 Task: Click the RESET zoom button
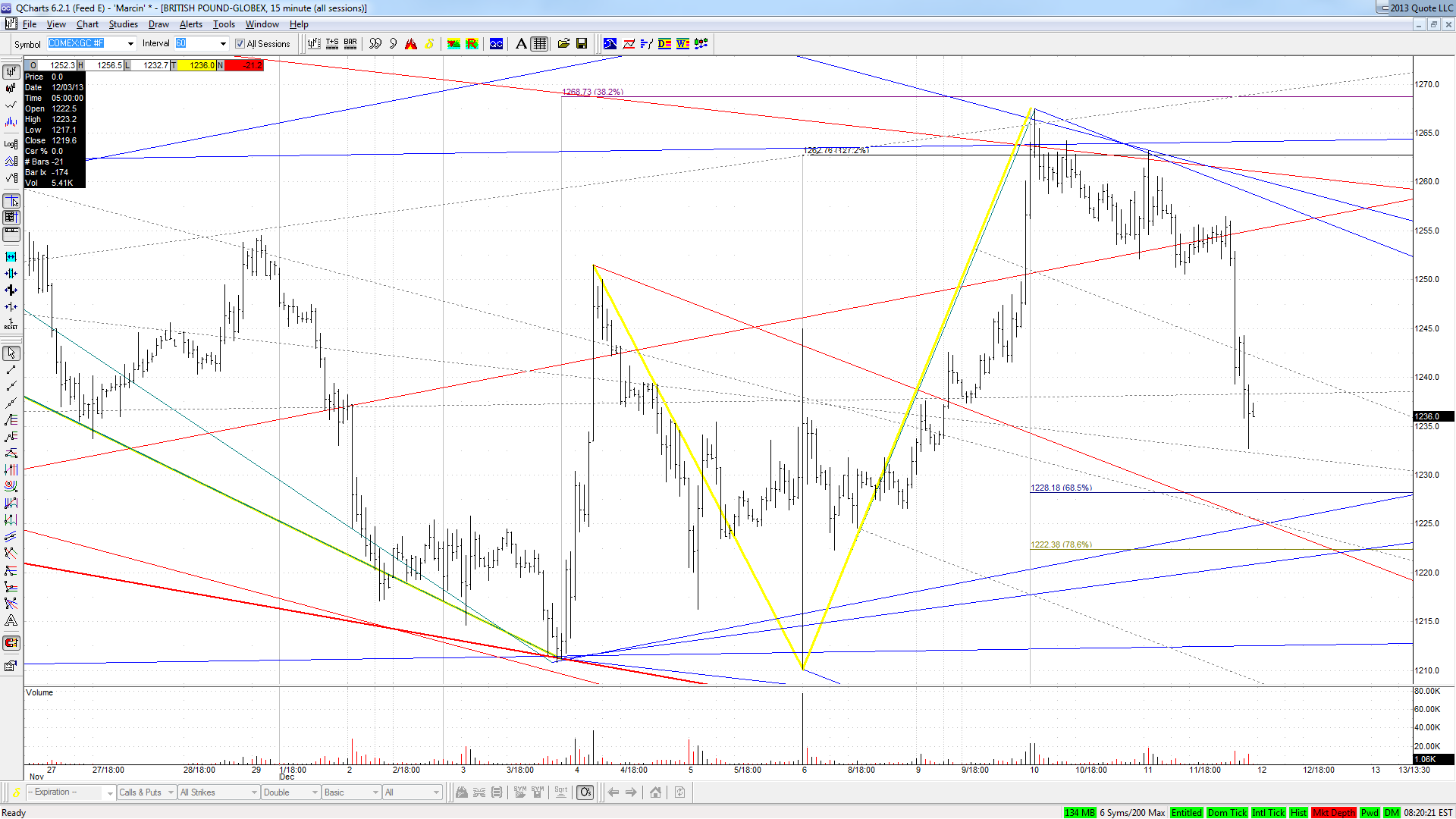(x=11, y=324)
